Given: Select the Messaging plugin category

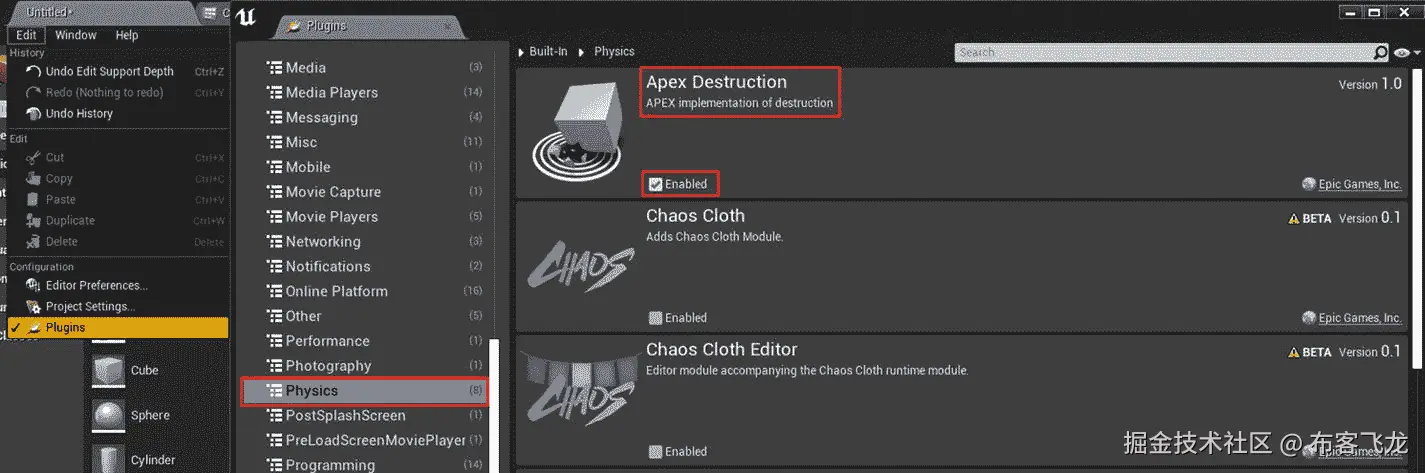Looking at the screenshot, I should pyautogui.click(x=364, y=117).
